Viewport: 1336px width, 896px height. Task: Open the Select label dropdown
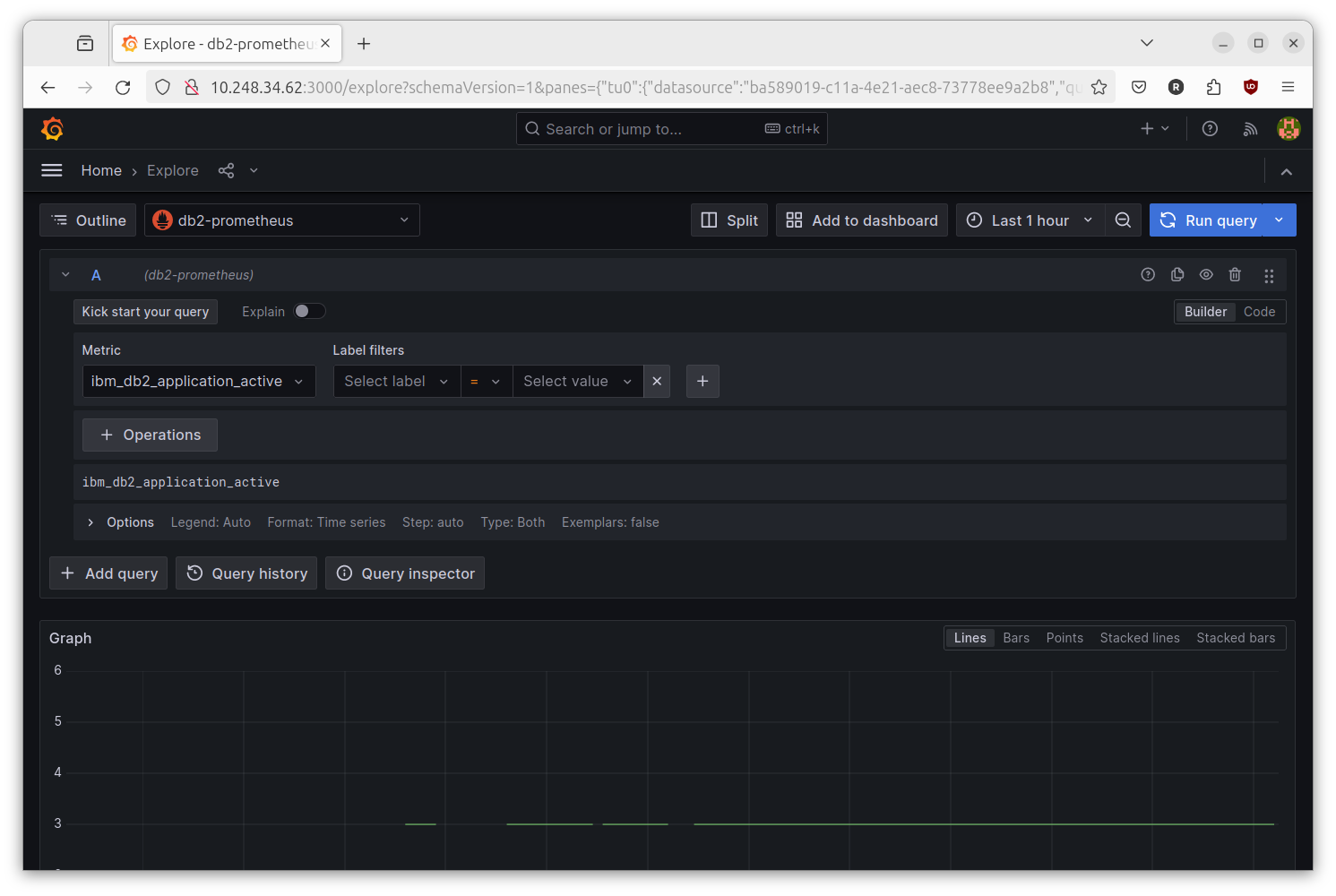click(x=397, y=381)
